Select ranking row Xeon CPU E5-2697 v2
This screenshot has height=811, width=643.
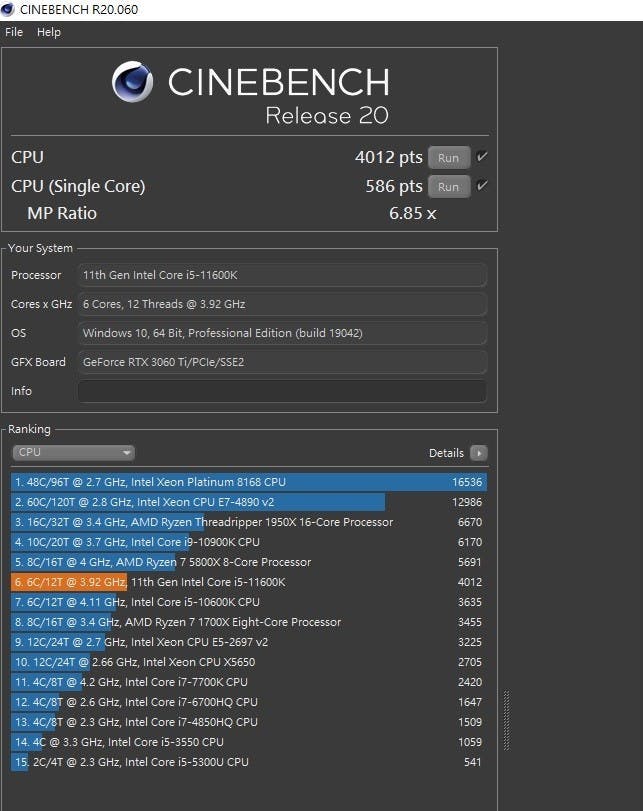click(x=248, y=642)
